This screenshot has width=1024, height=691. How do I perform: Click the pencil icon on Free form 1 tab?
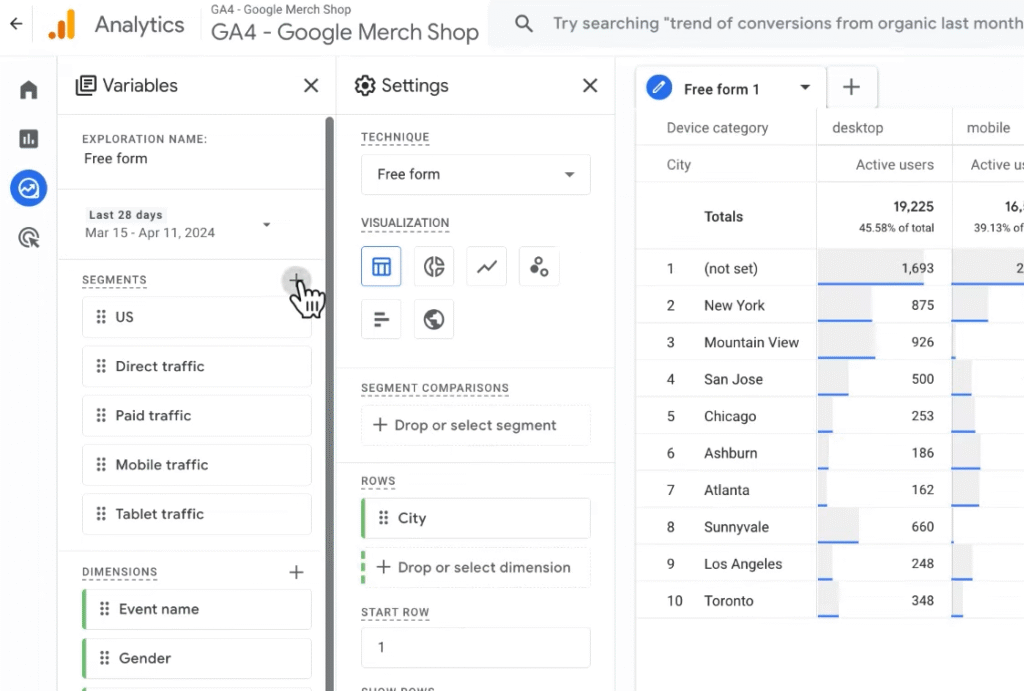coord(660,88)
